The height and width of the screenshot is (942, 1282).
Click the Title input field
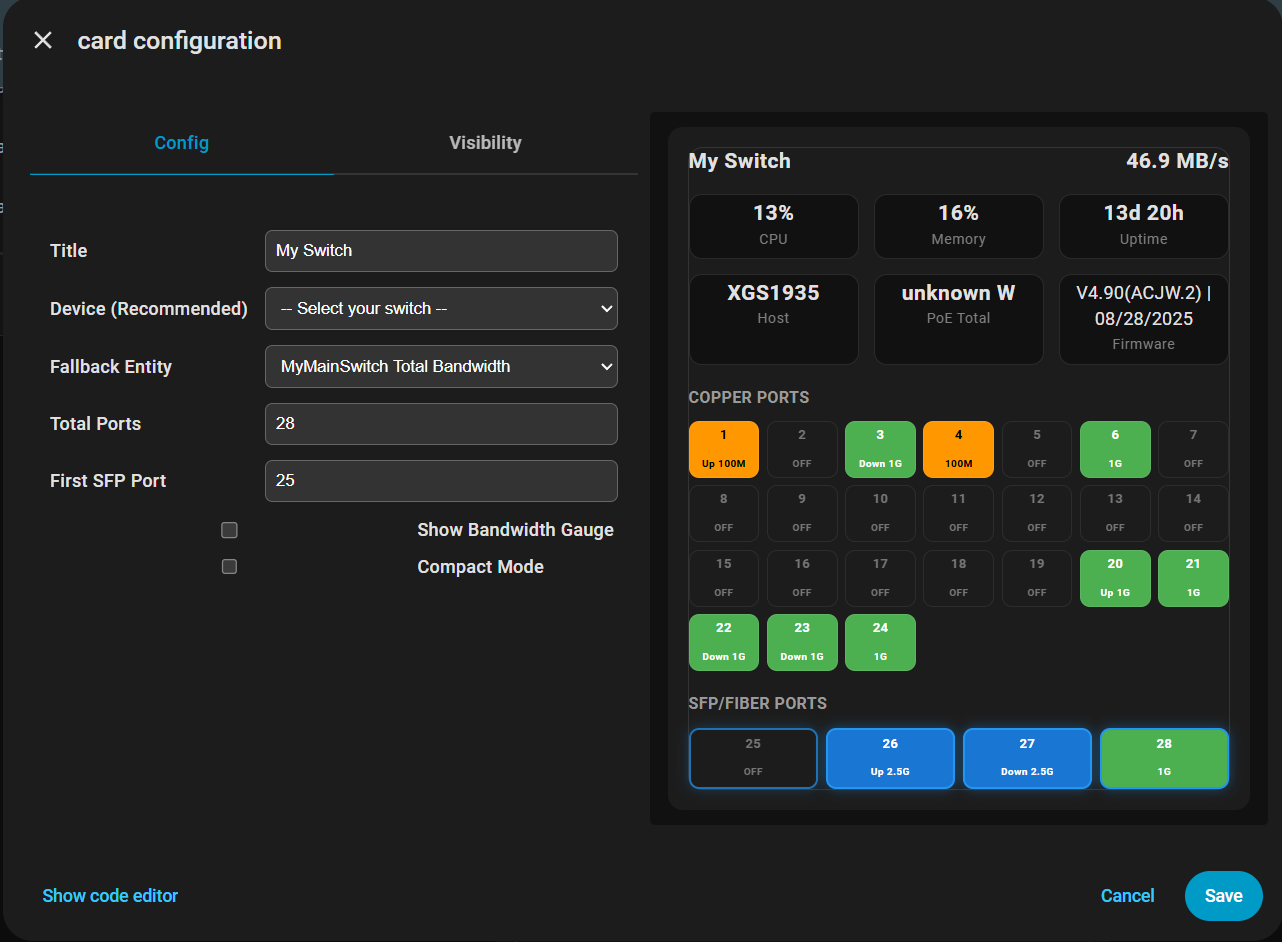tap(441, 251)
